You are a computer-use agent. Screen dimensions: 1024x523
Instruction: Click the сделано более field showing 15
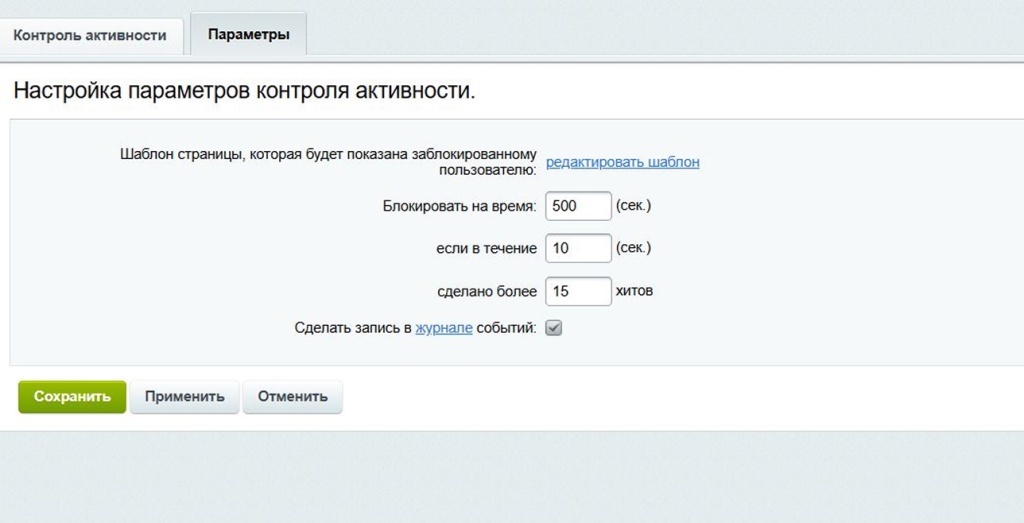click(578, 291)
